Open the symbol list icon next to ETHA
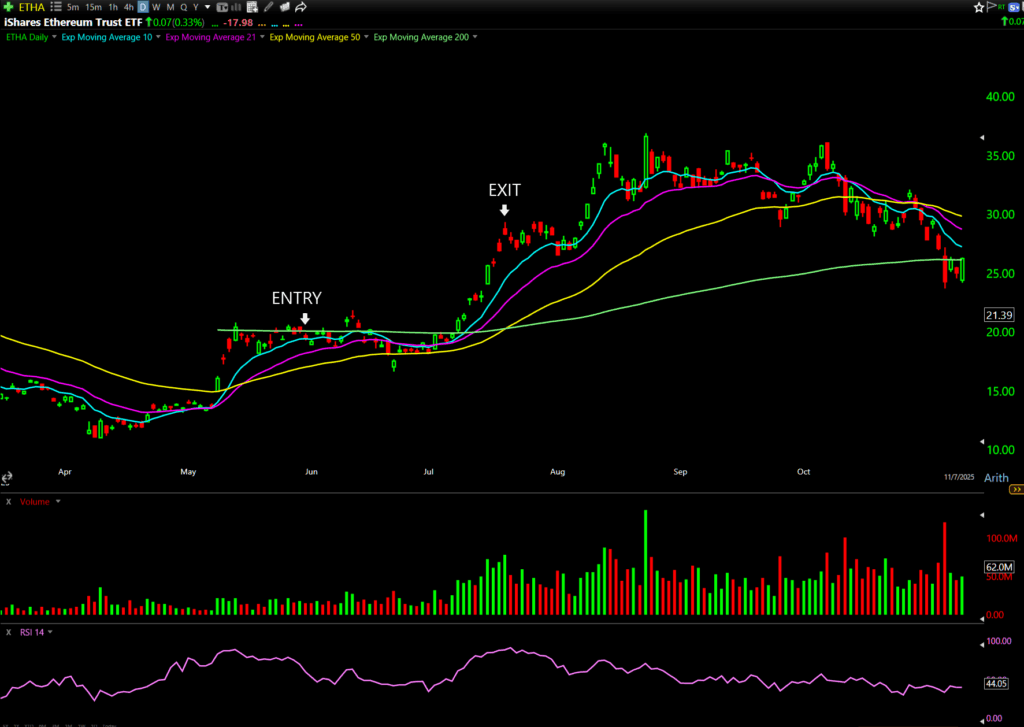Screen dimensions: 1024x727 coord(57,7)
